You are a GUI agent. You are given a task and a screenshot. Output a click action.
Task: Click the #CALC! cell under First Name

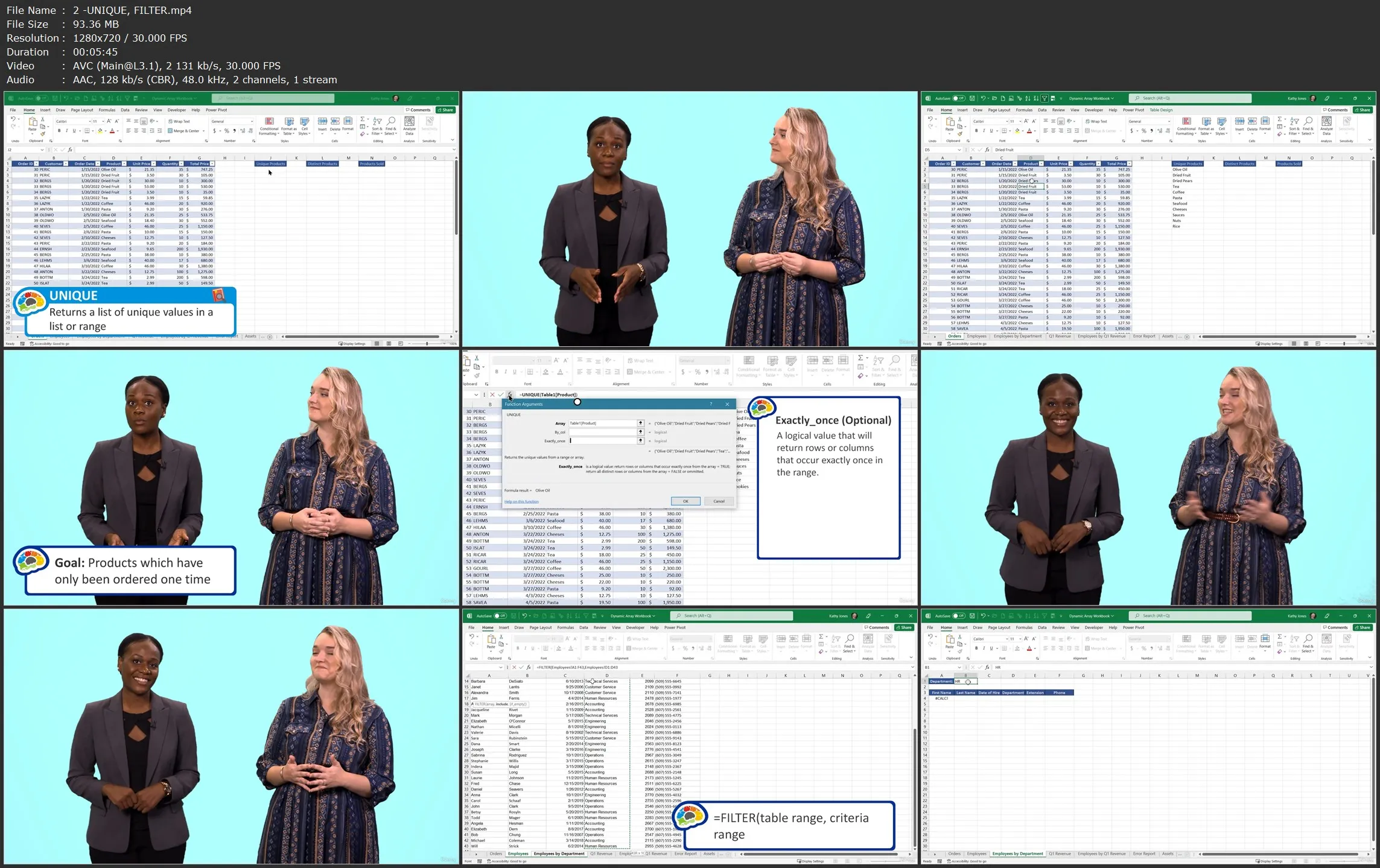click(x=941, y=699)
